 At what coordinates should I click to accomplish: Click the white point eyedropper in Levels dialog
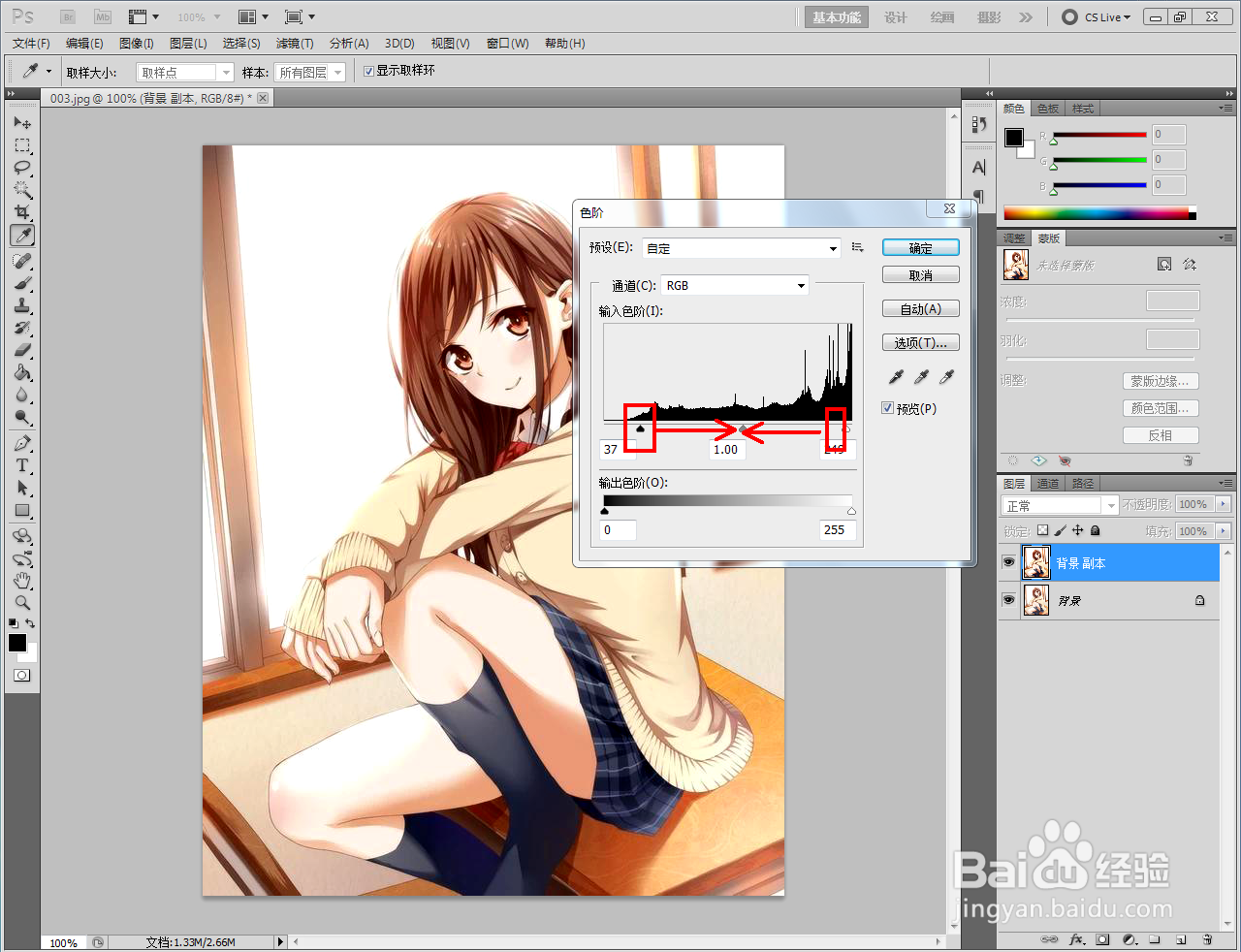coord(947,377)
